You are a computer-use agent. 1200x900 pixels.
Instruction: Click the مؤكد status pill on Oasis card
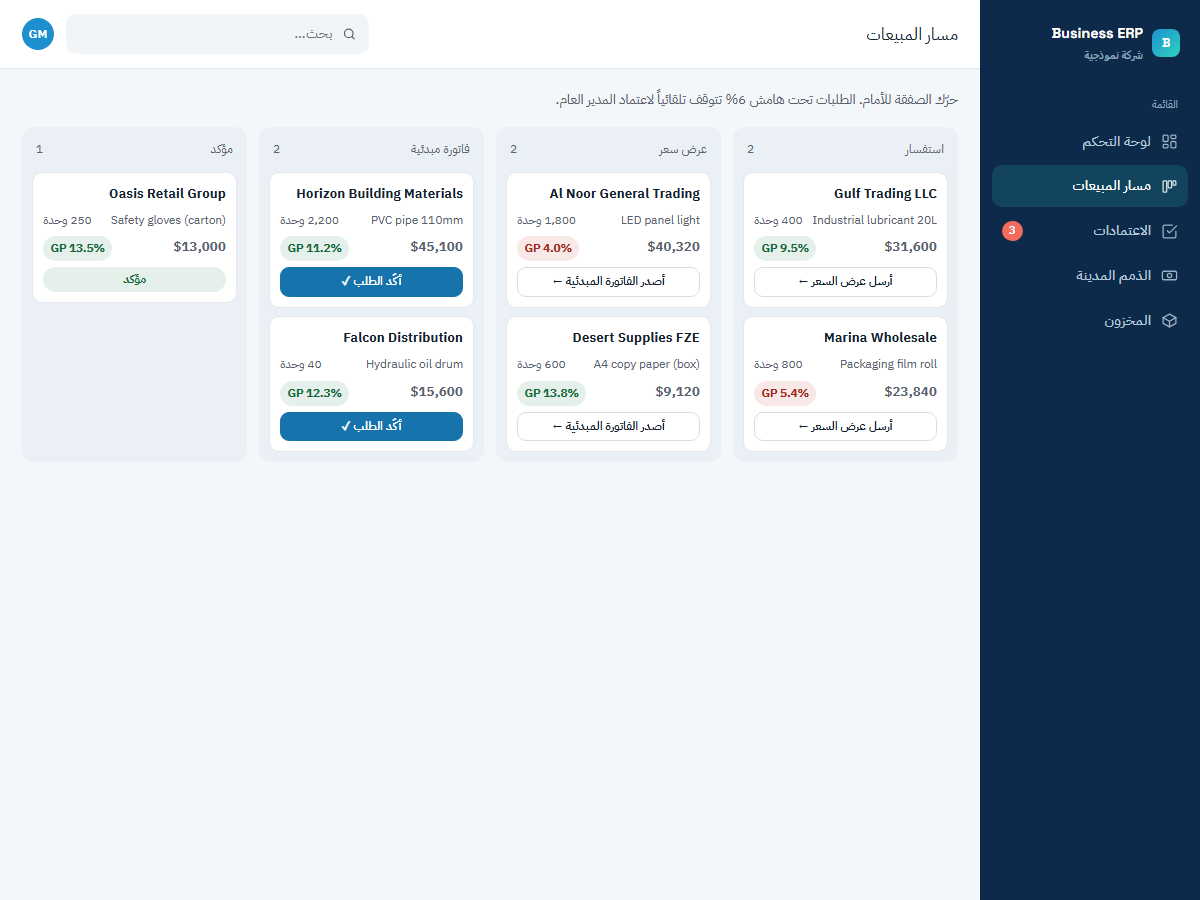(x=134, y=280)
